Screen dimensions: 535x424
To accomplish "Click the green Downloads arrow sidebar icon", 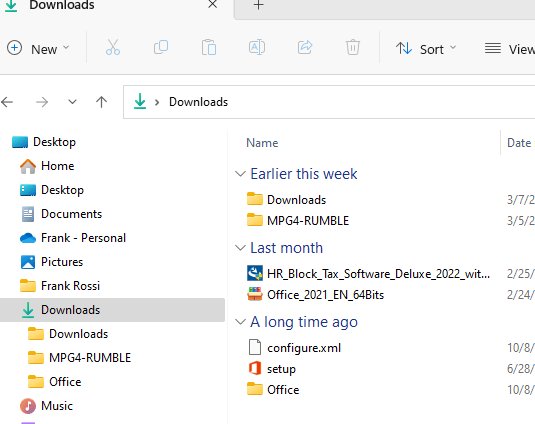I will (x=28, y=310).
